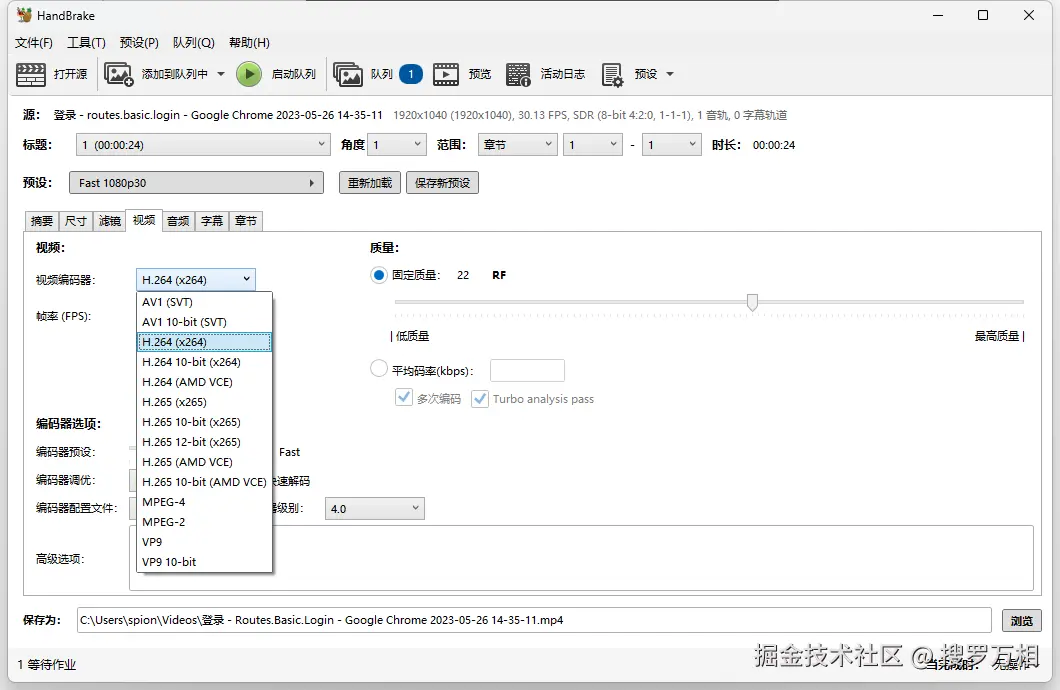This screenshot has height=690, width=1060.
Task: Click the green Start Queue play icon
Action: (x=249, y=74)
